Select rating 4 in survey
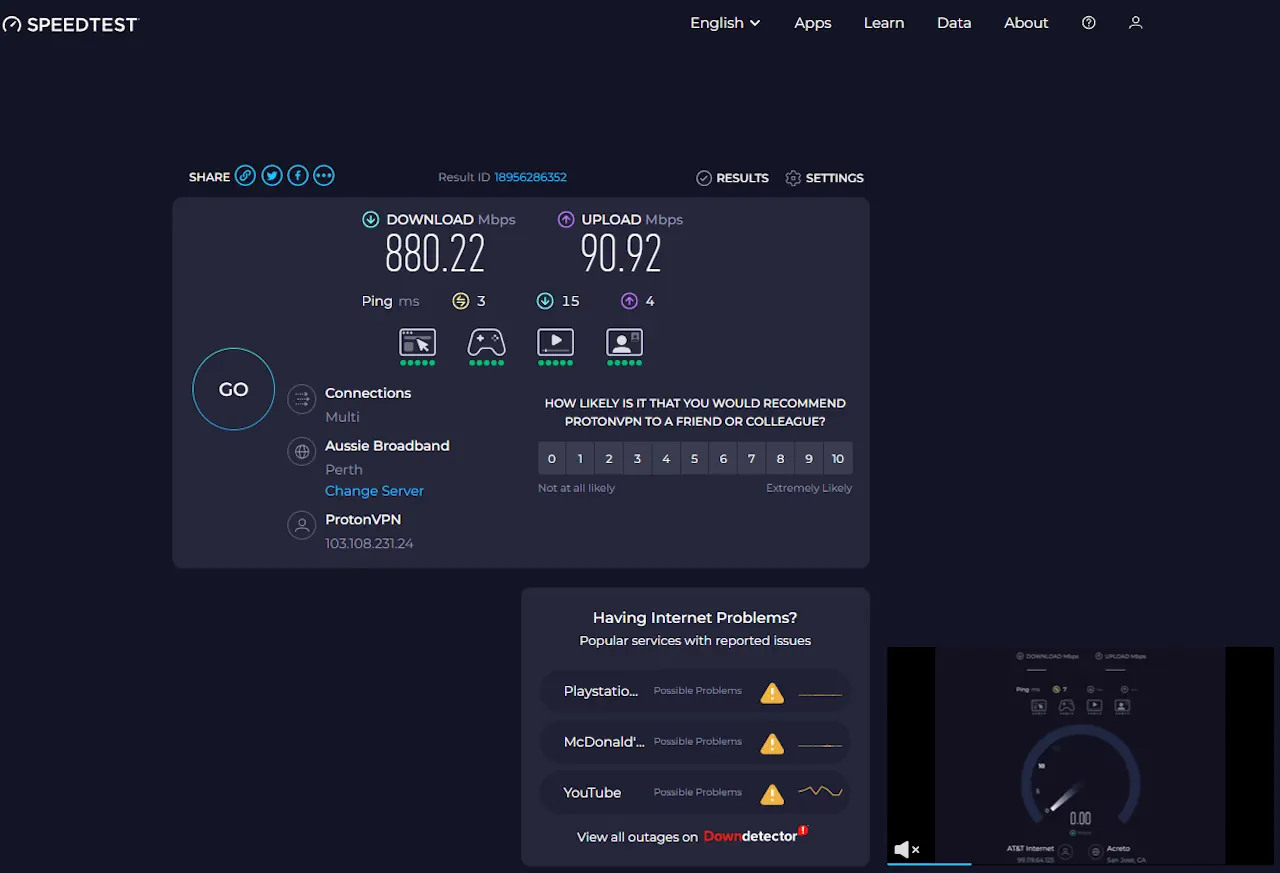The image size is (1280, 873). click(x=666, y=459)
